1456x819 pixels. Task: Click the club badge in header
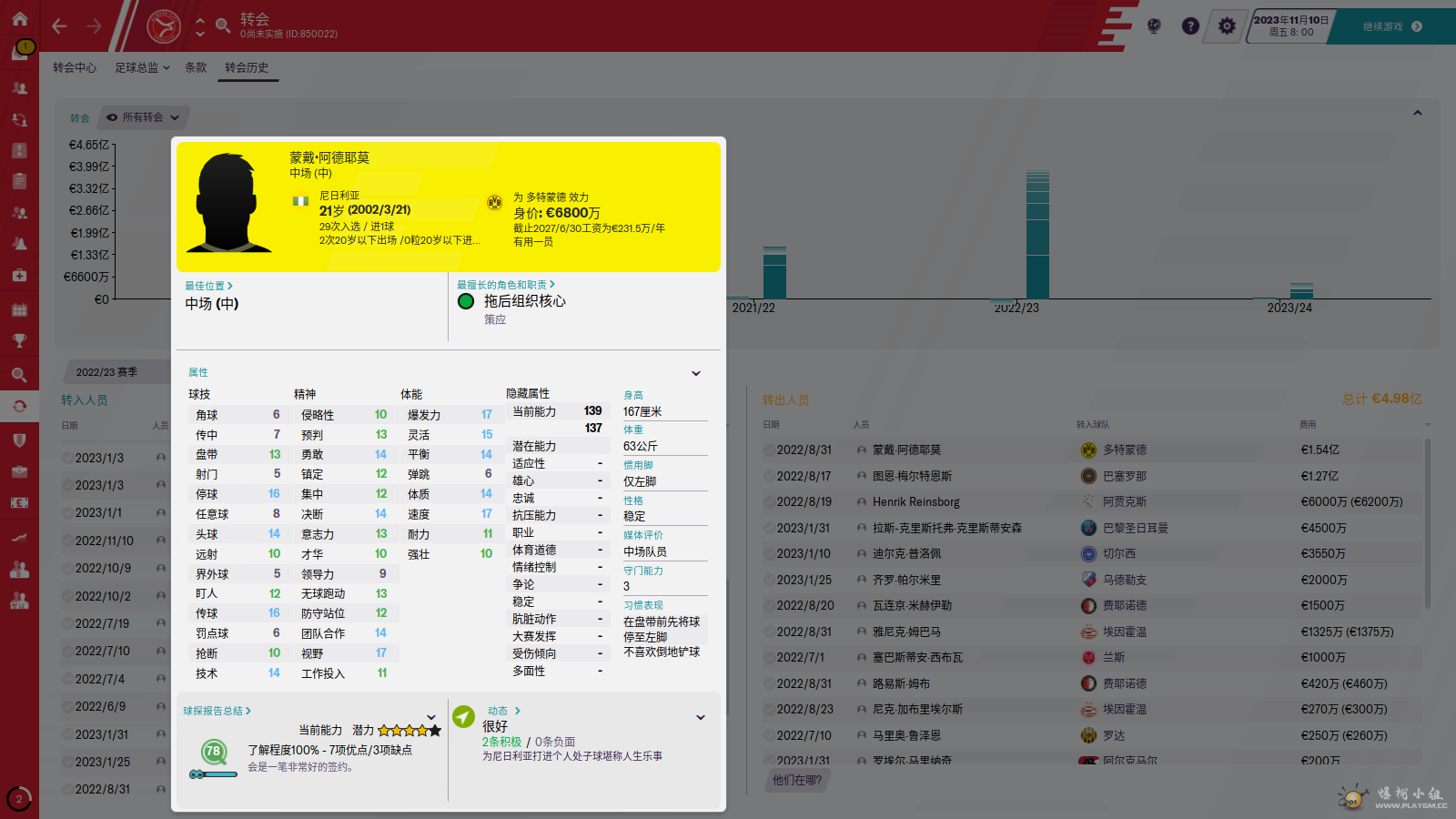click(164, 26)
